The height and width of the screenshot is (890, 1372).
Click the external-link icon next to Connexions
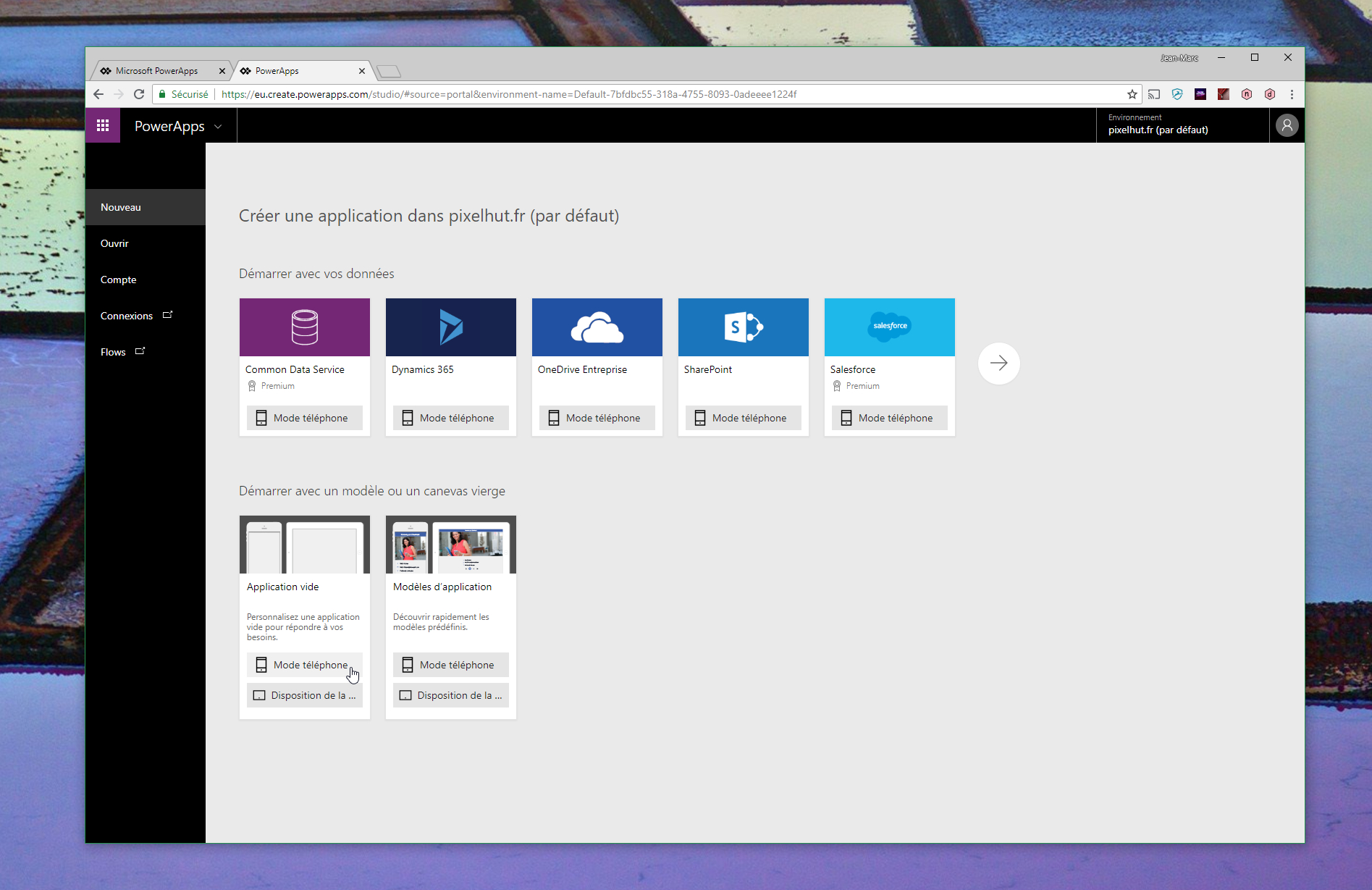(x=167, y=315)
